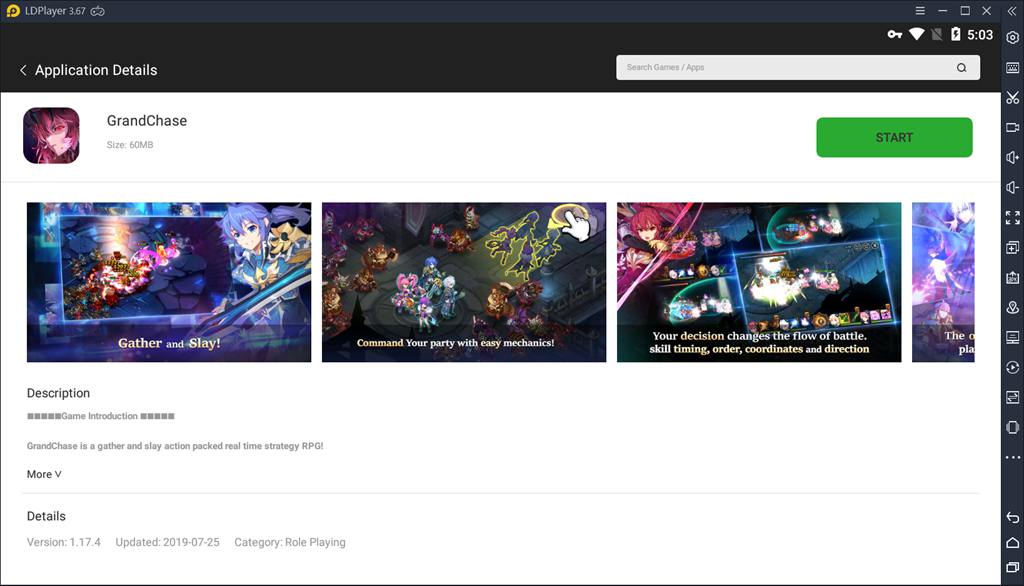
Task: Click the no-SIM status icon
Action: (936, 35)
